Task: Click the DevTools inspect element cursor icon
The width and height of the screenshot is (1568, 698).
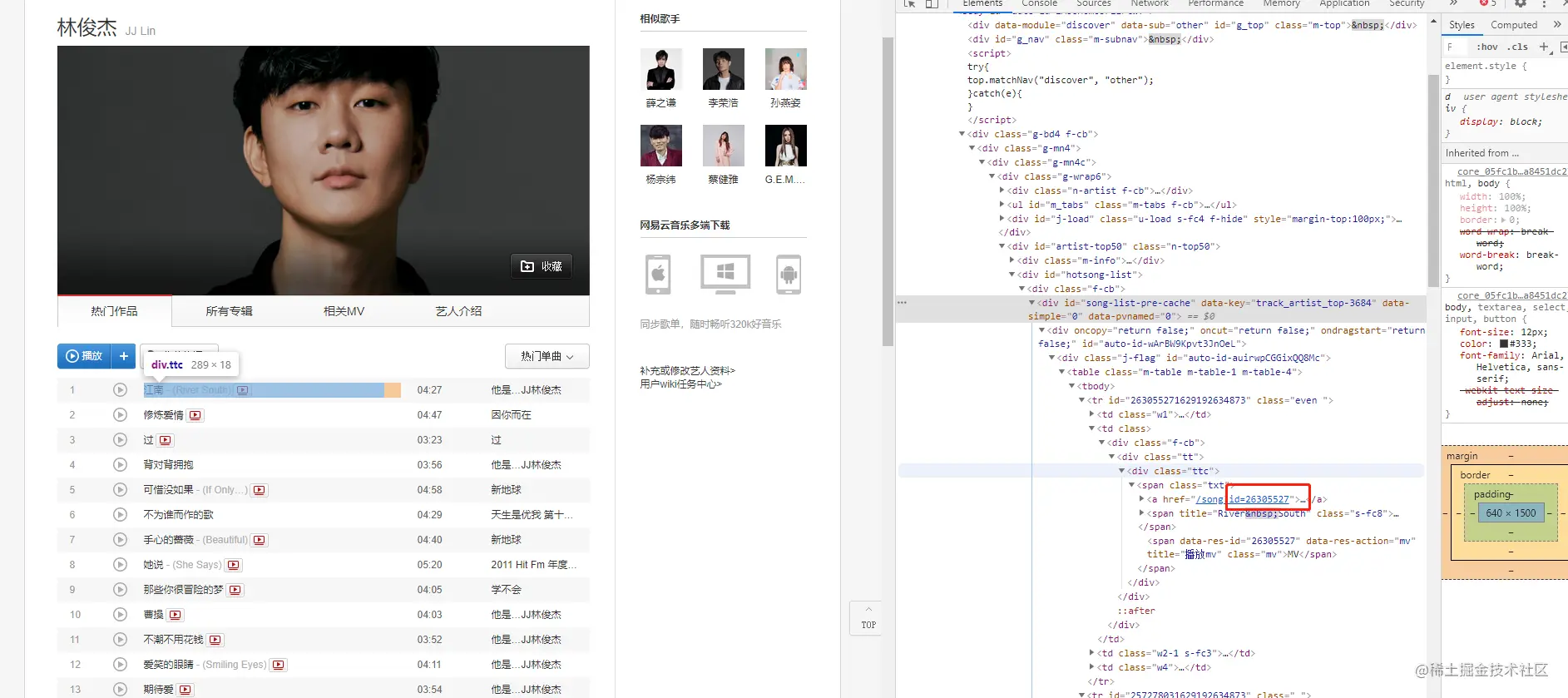Action: point(909,3)
